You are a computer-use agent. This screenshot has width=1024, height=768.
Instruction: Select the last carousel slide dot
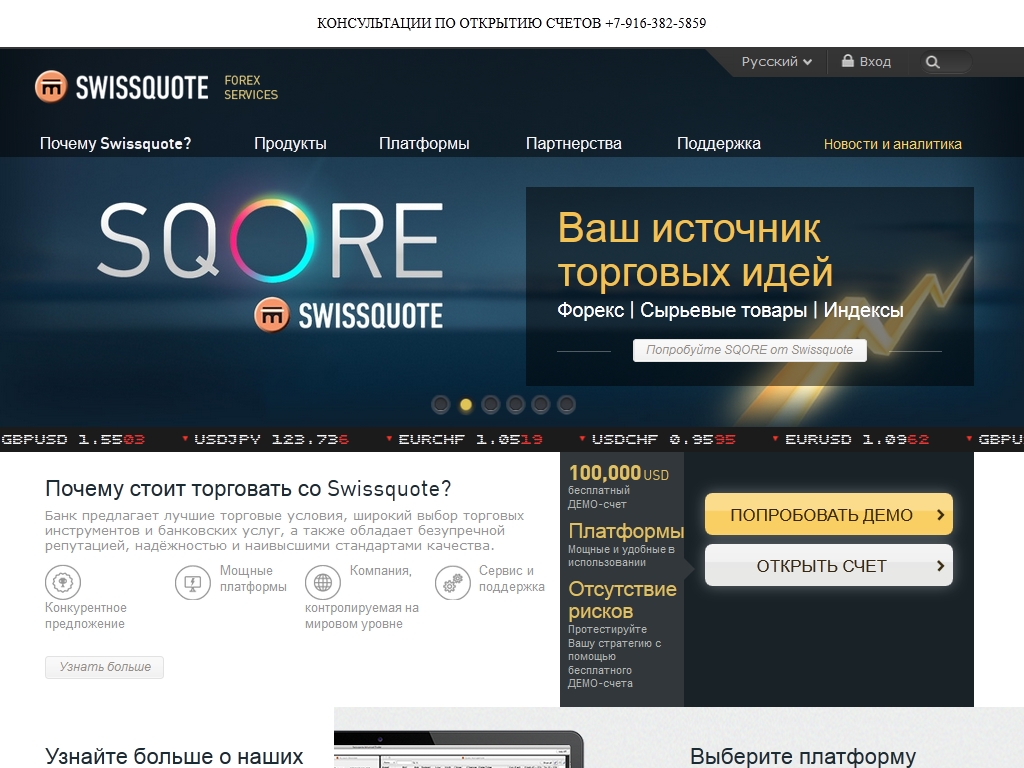click(x=566, y=404)
